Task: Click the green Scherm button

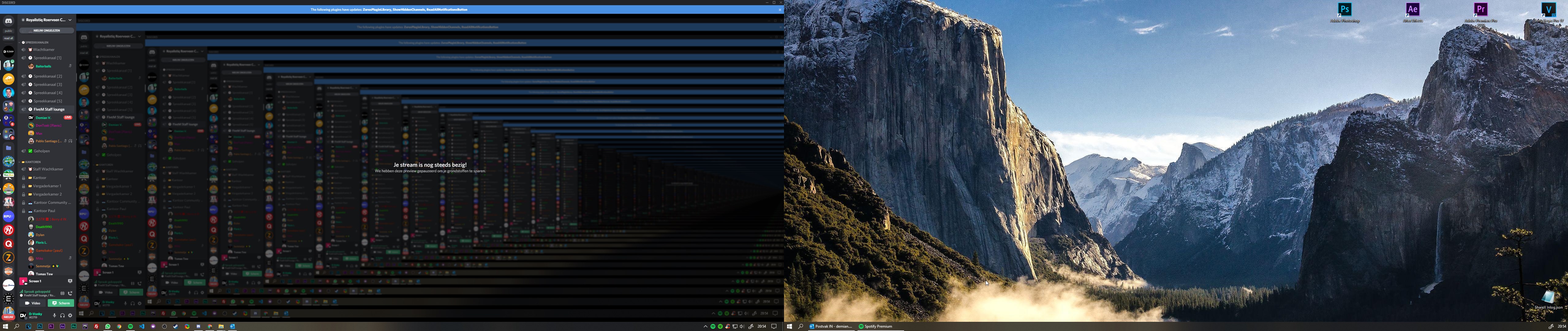Action: [x=61, y=303]
